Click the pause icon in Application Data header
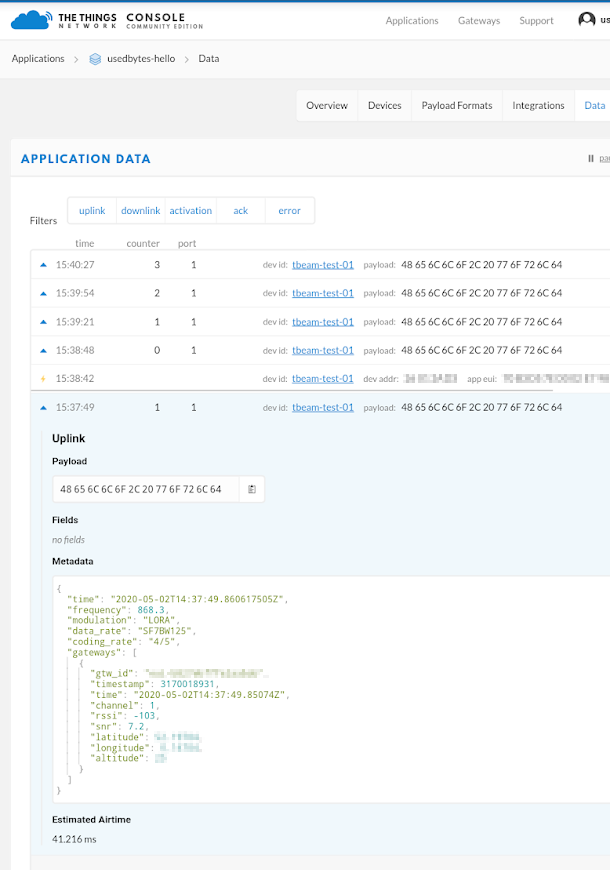The height and width of the screenshot is (870, 610). 591,159
